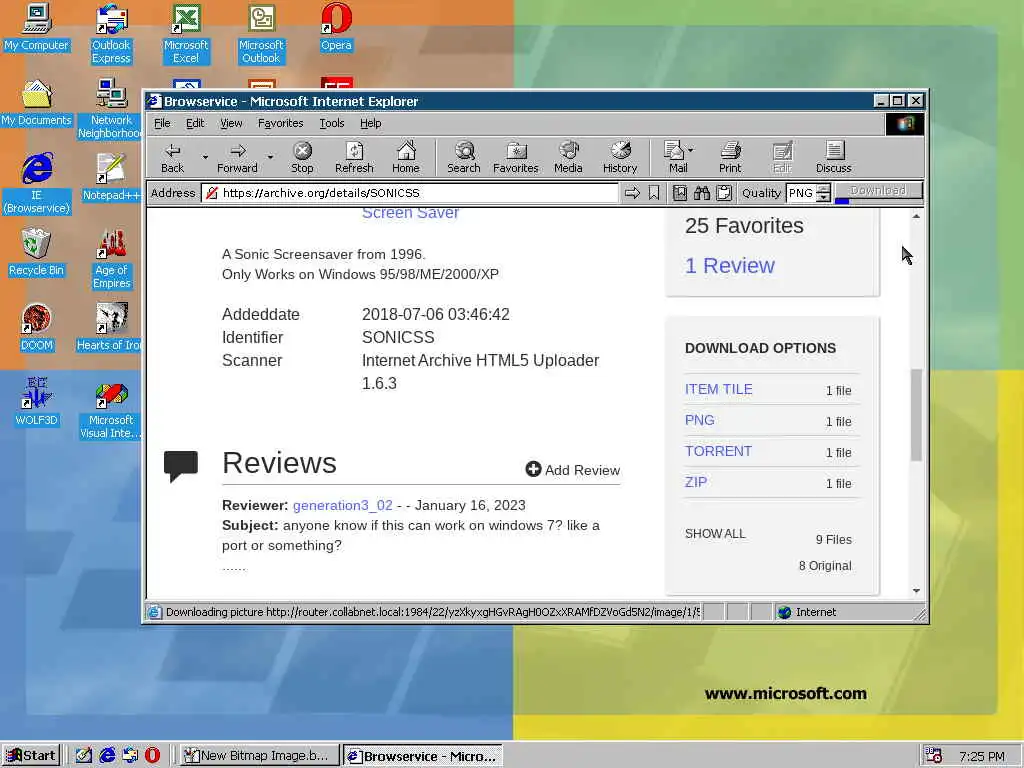Screen dimensions: 1024x768
Task: Click the saved page icon in address toolbar
Action: 680,193
